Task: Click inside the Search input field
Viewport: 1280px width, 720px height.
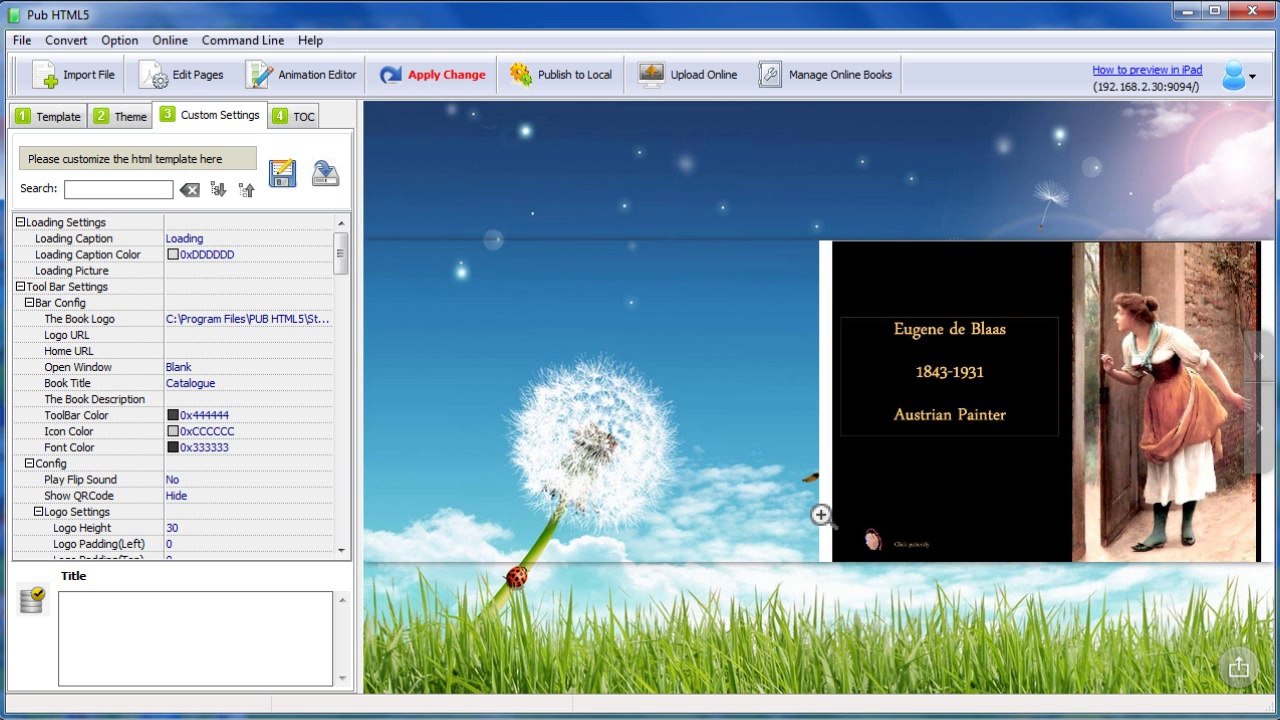Action: tap(119, 189)
